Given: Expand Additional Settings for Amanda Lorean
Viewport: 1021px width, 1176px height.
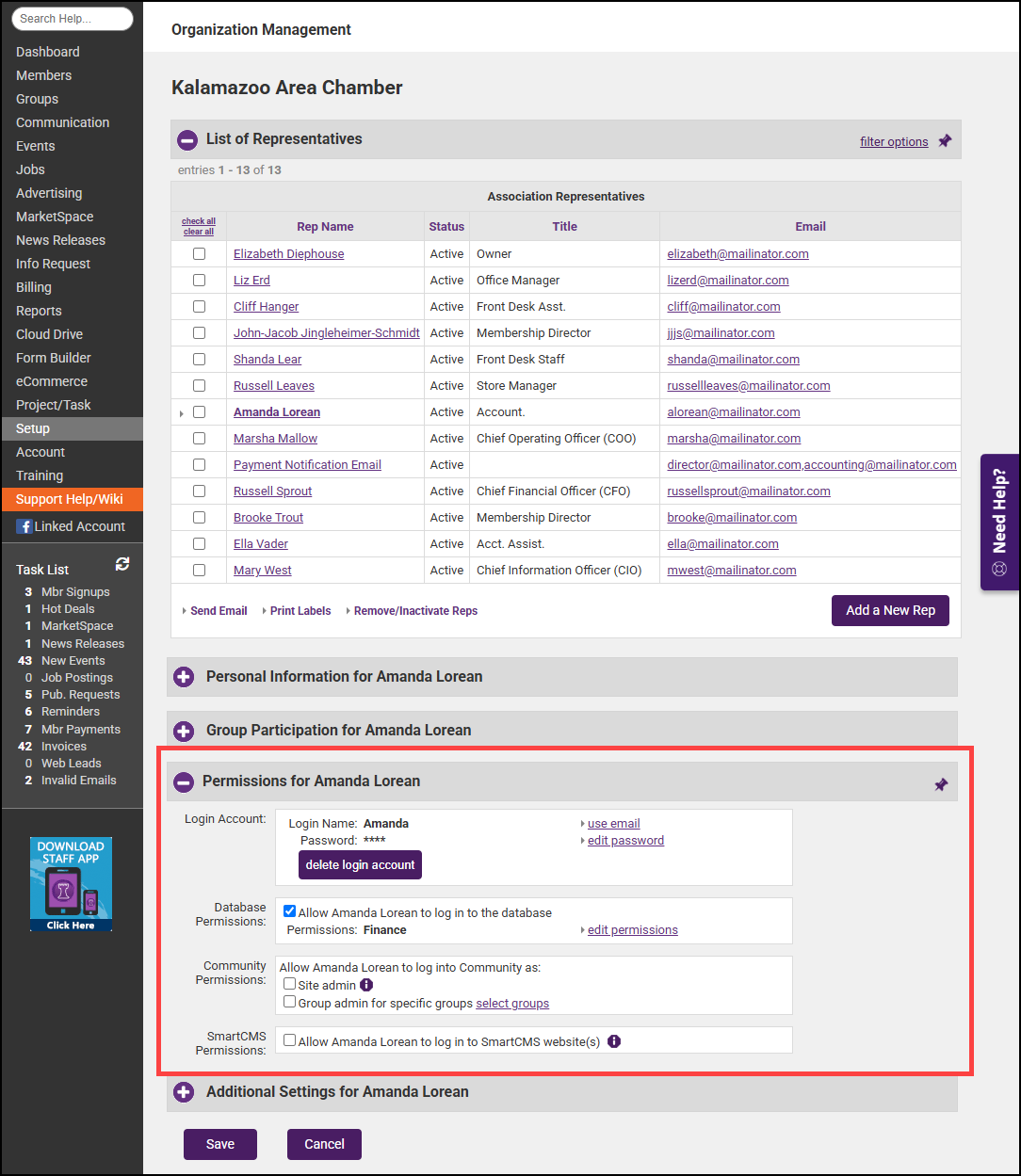Looking at the screenshot, I should 185,1092.
